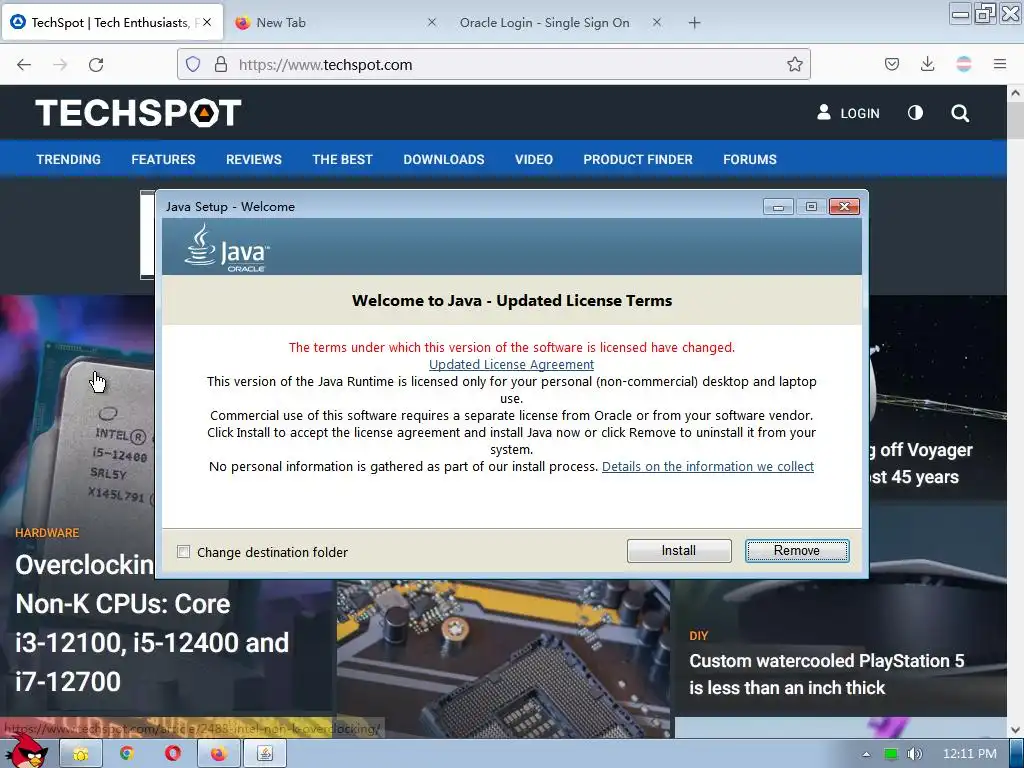Click the TechSpot logo

point(138,112)
